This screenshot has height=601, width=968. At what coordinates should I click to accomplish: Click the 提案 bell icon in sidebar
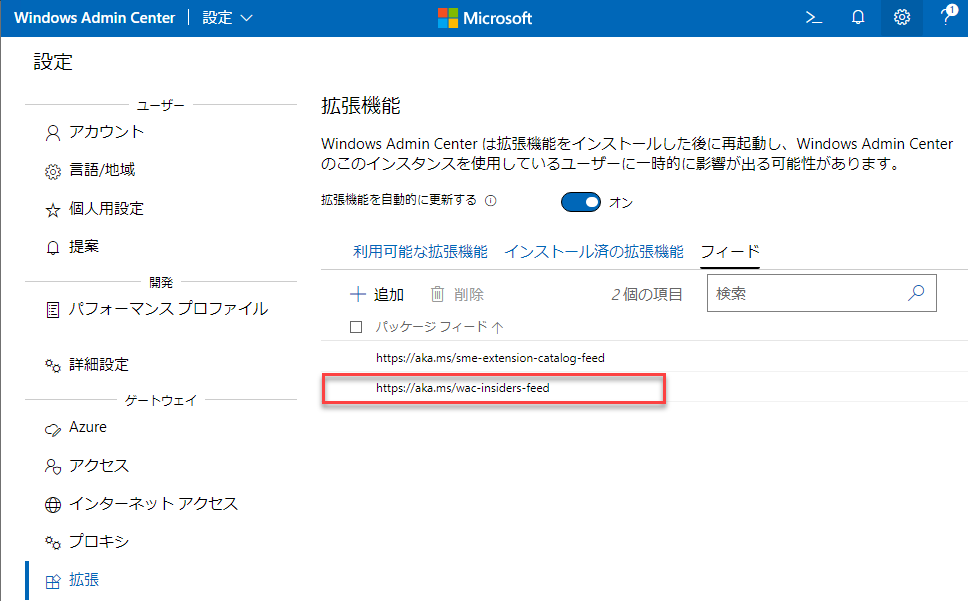tap(53, 247)
